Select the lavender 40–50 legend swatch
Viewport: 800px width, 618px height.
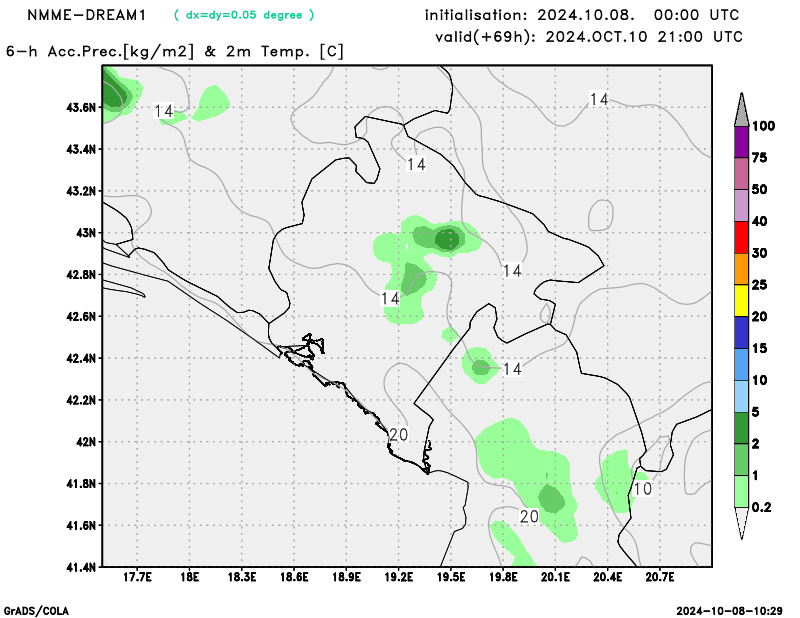[741, 205]
